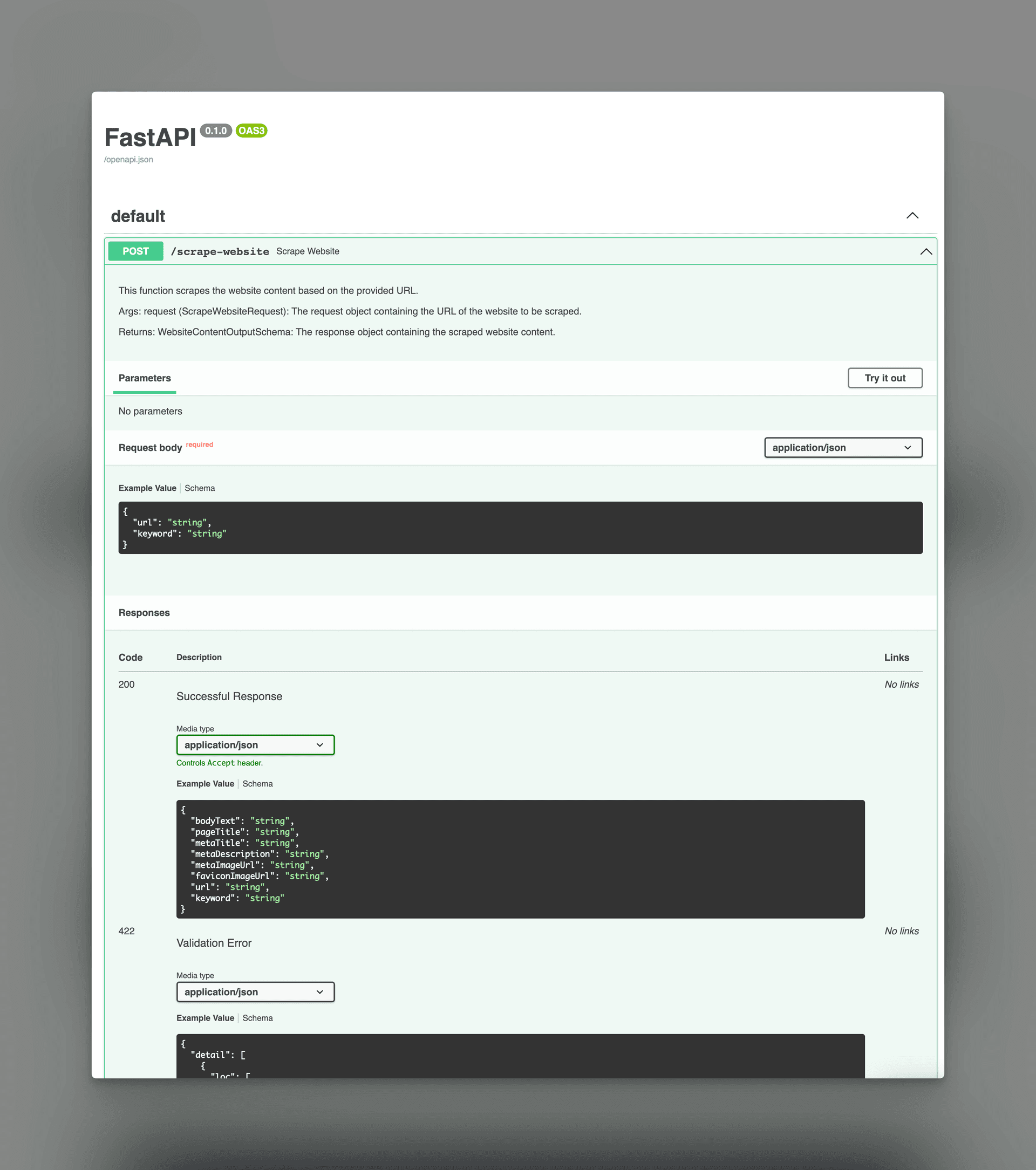
Task: Click the Try it out button
Action: pos(885,378)
